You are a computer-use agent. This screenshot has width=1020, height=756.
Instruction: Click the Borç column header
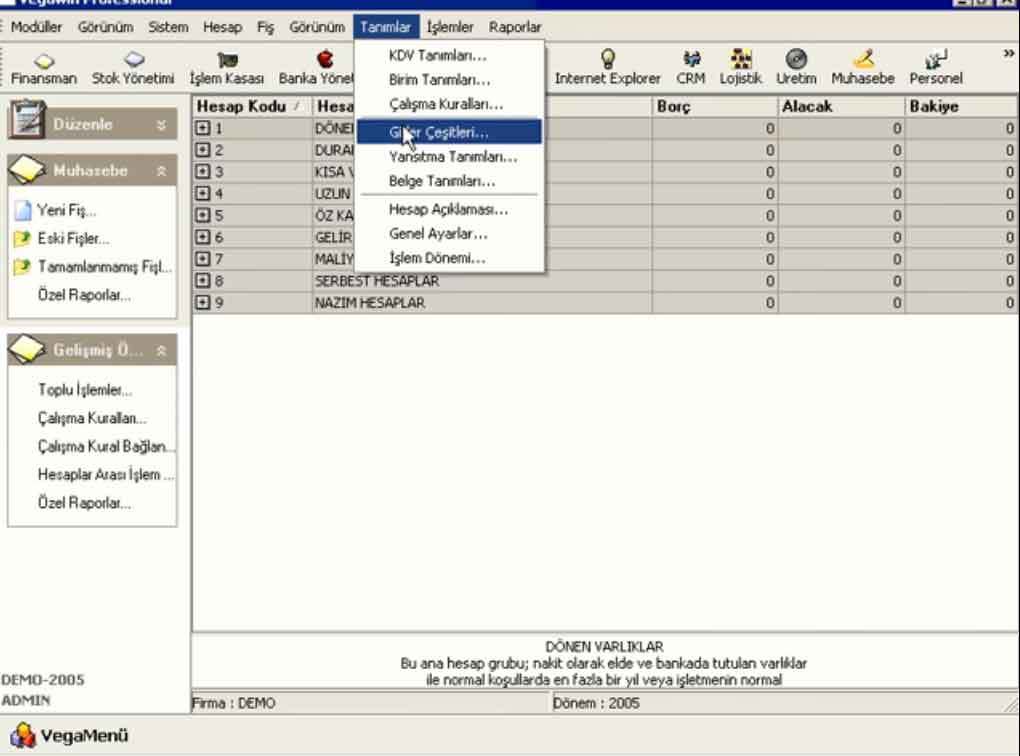pos(715,107)
